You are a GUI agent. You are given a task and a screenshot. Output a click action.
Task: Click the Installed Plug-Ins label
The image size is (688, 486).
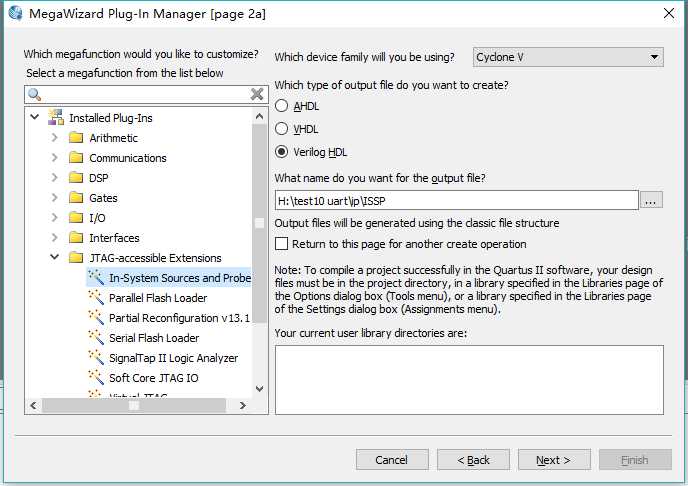tap(111, 118)
